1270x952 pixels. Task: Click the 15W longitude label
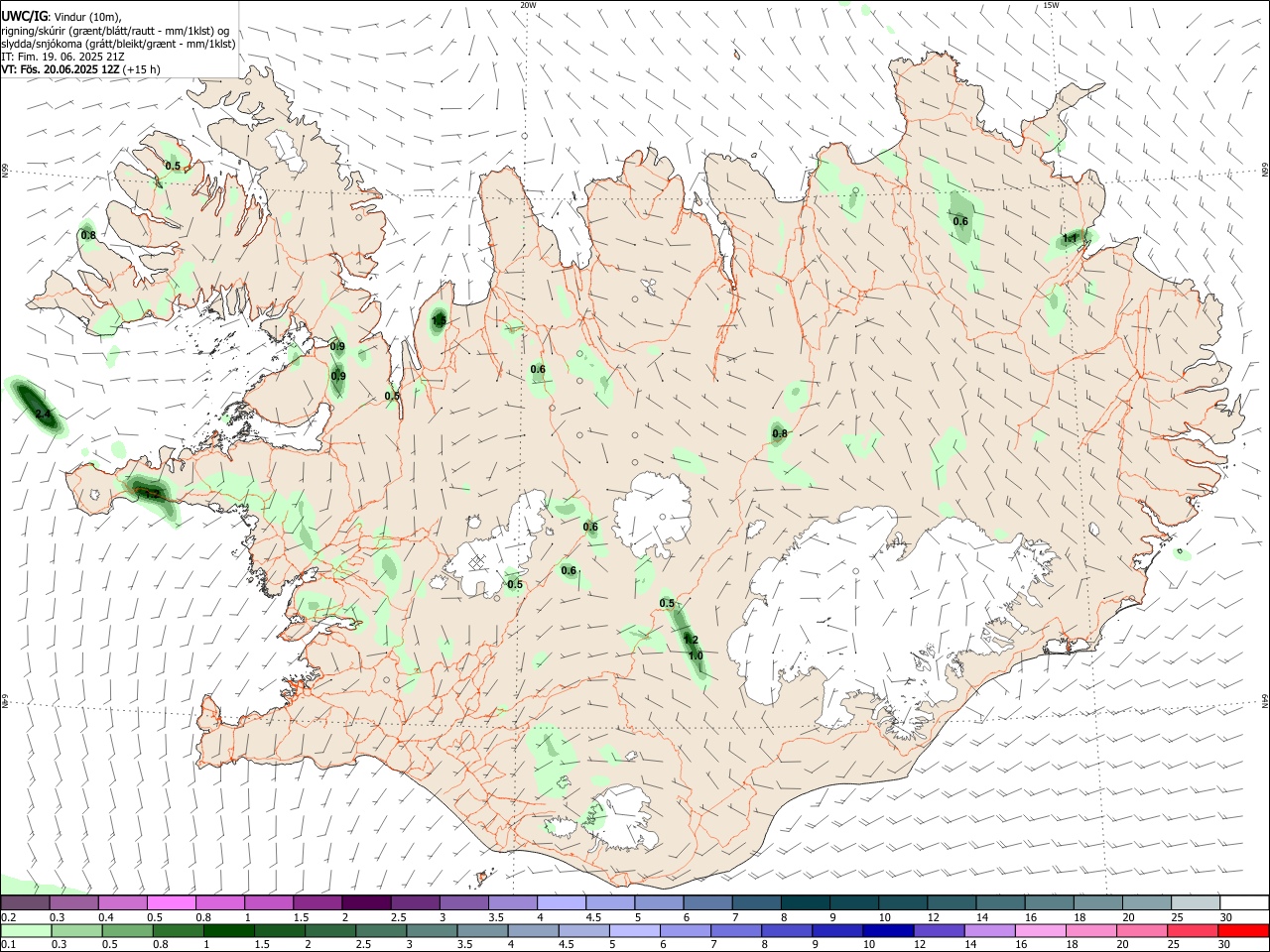(1051, 5)
